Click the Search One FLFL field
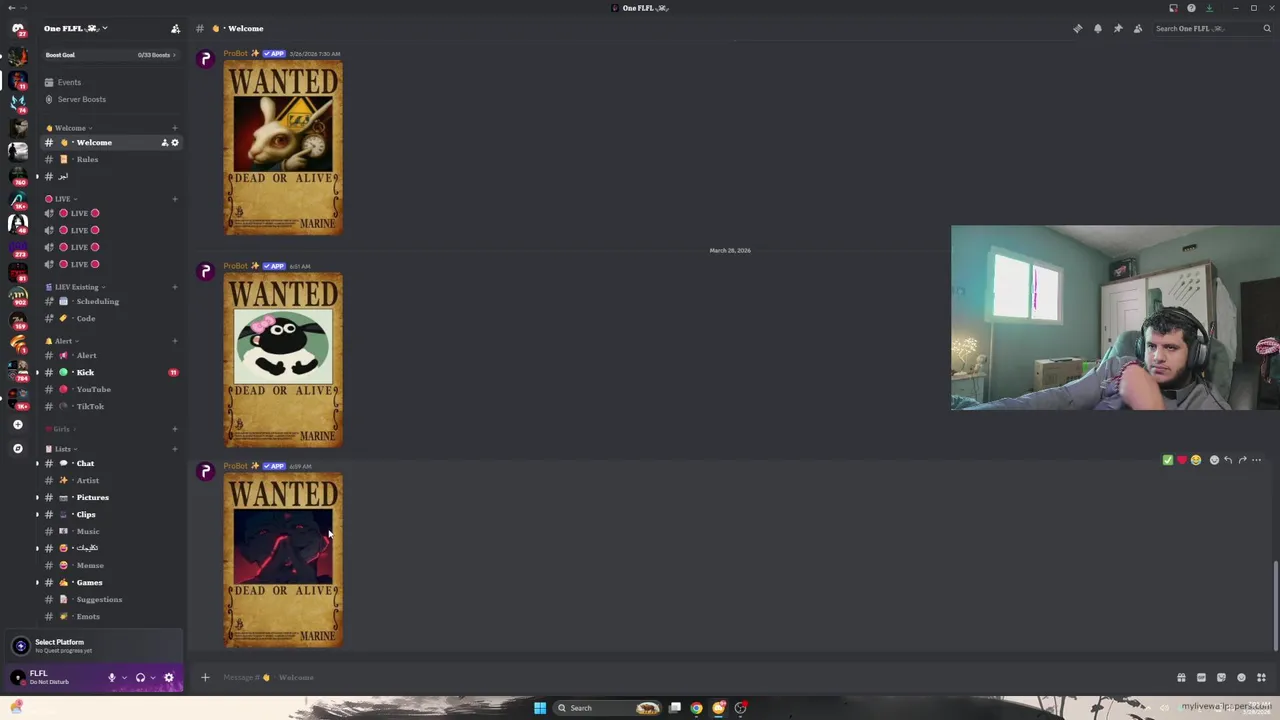Viewport: 1280px width, 720px height. (1212, 28)
